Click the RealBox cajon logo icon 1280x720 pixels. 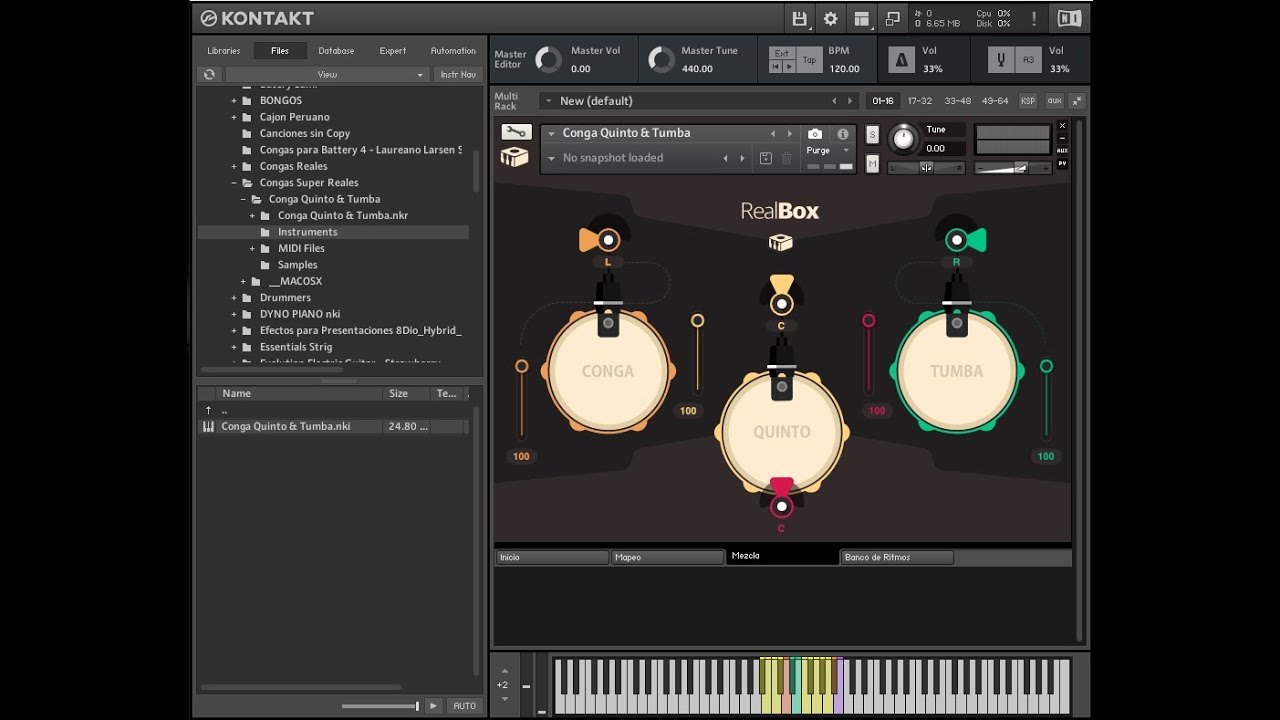pos(781,243)
